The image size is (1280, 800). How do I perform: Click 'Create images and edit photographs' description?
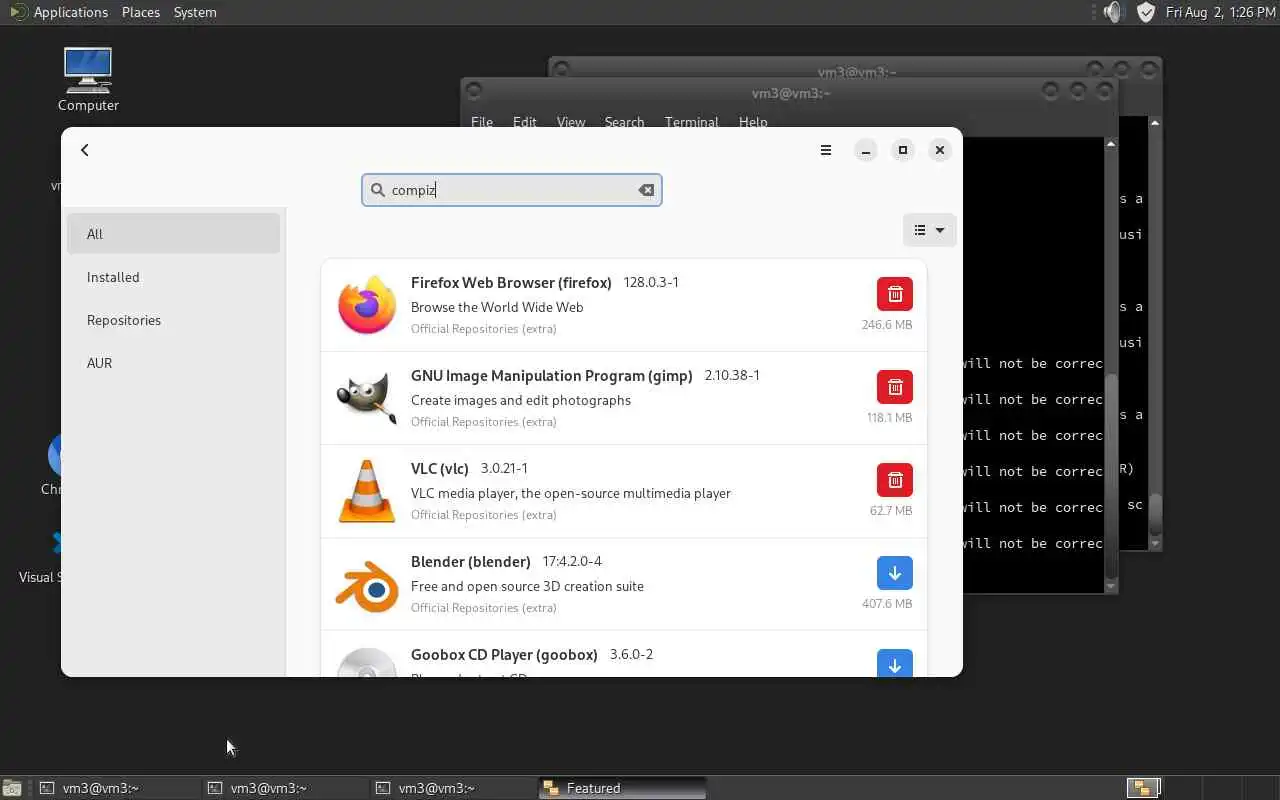(521, 400)
